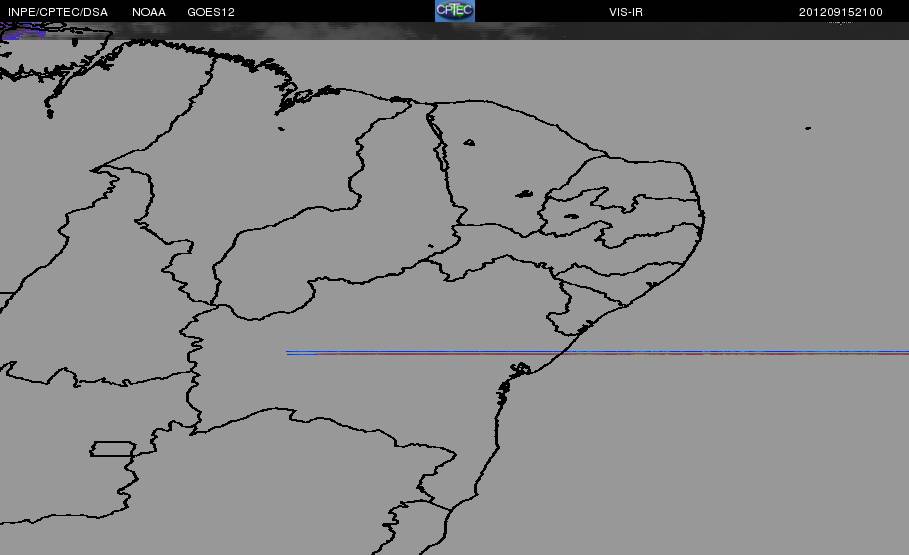Click the 201209152100 timestamp

841,12
